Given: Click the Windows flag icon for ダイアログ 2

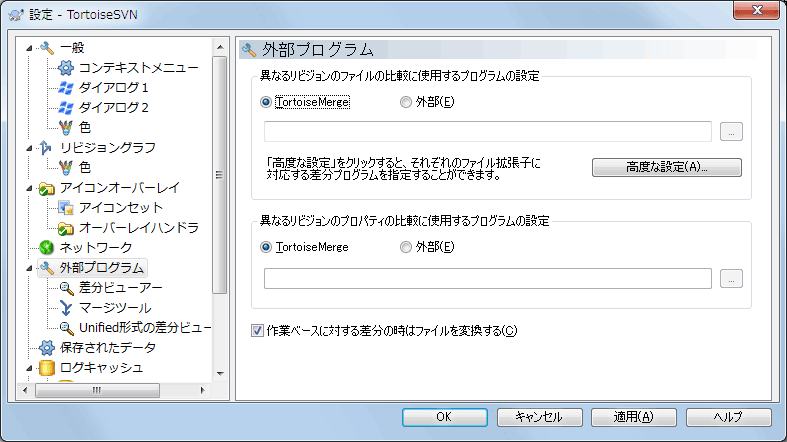Looking at the screenshot, I should coord(65,107).
